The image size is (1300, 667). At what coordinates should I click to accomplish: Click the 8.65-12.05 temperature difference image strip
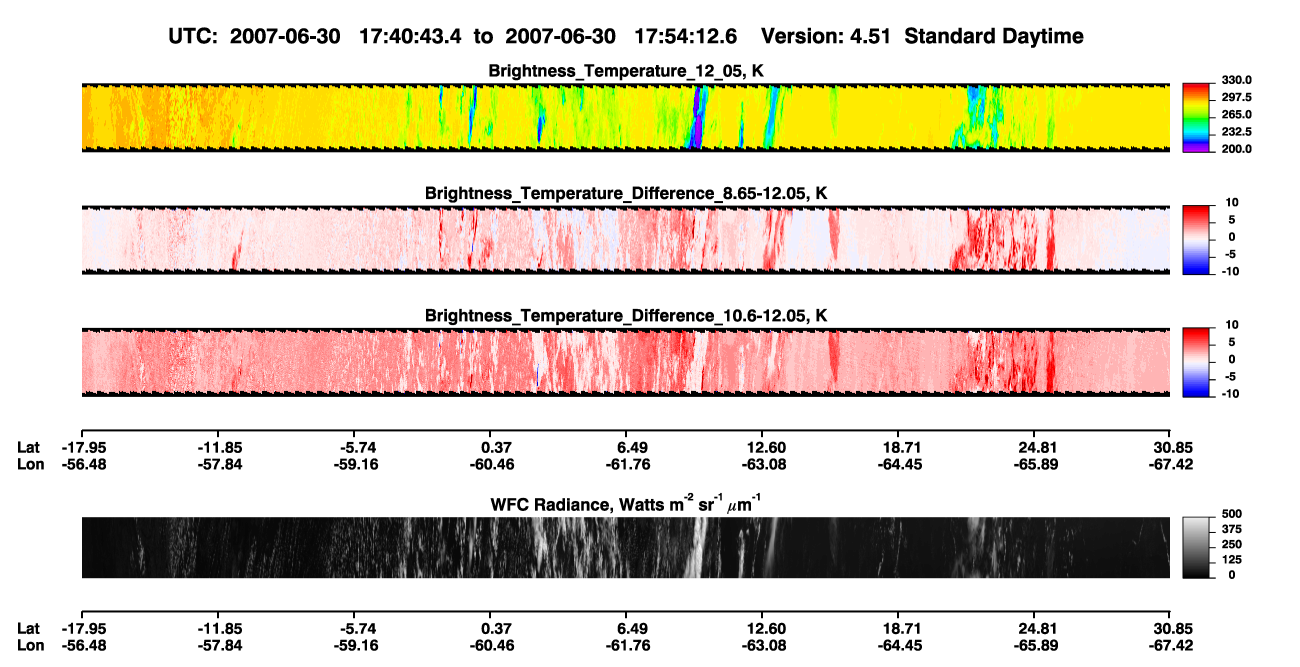pyautogui.click(x=626, y=240)
